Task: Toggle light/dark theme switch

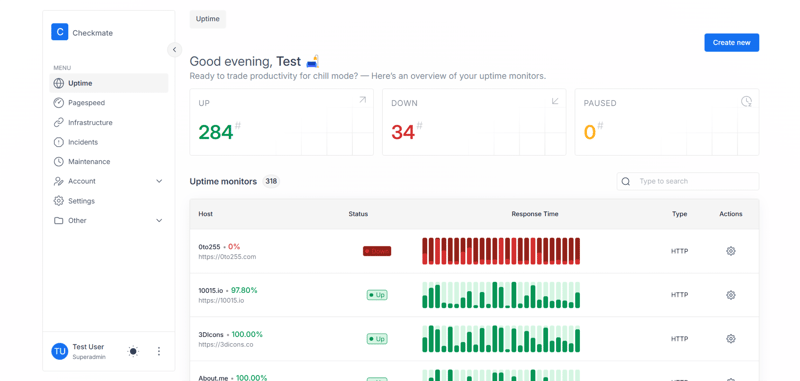Action: click(133, 351)
